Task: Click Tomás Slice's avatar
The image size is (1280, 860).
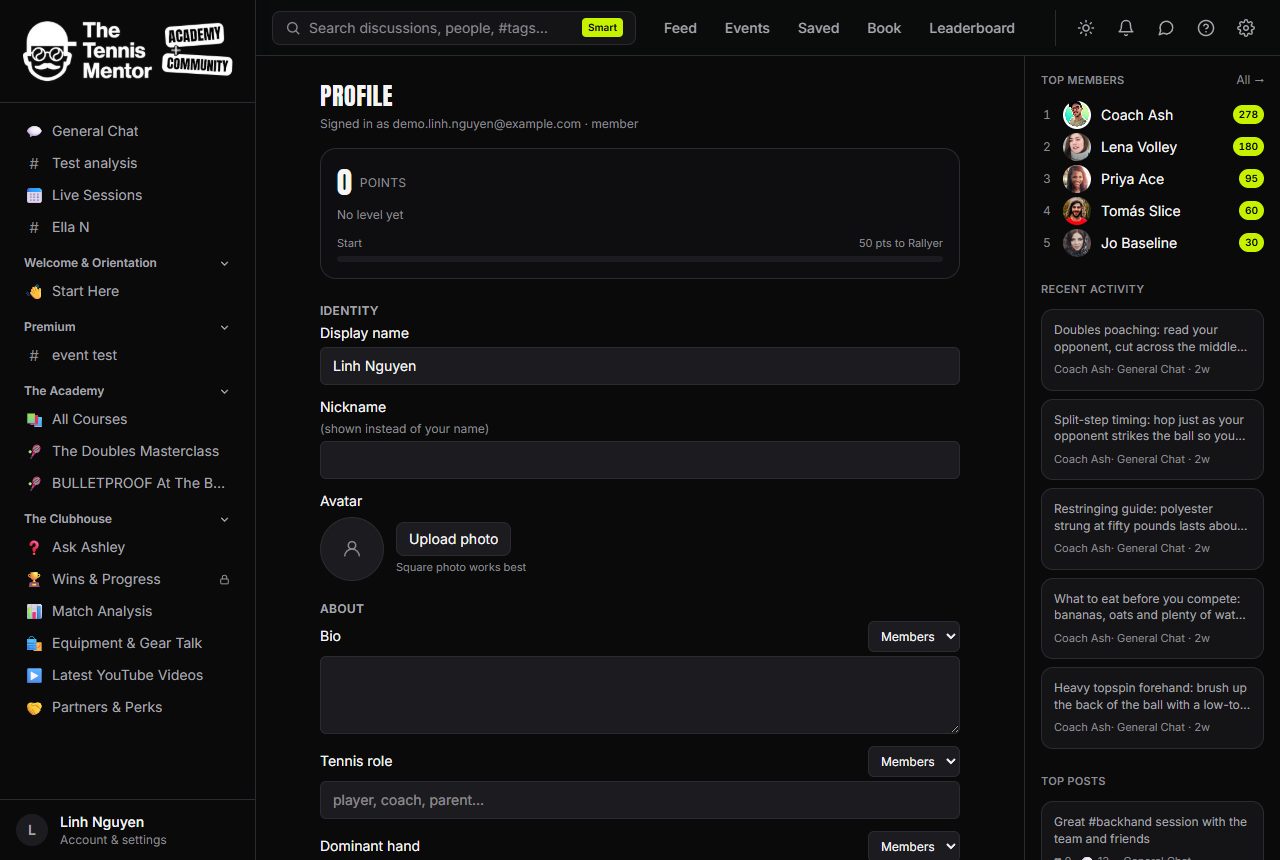Action: 1077,211
